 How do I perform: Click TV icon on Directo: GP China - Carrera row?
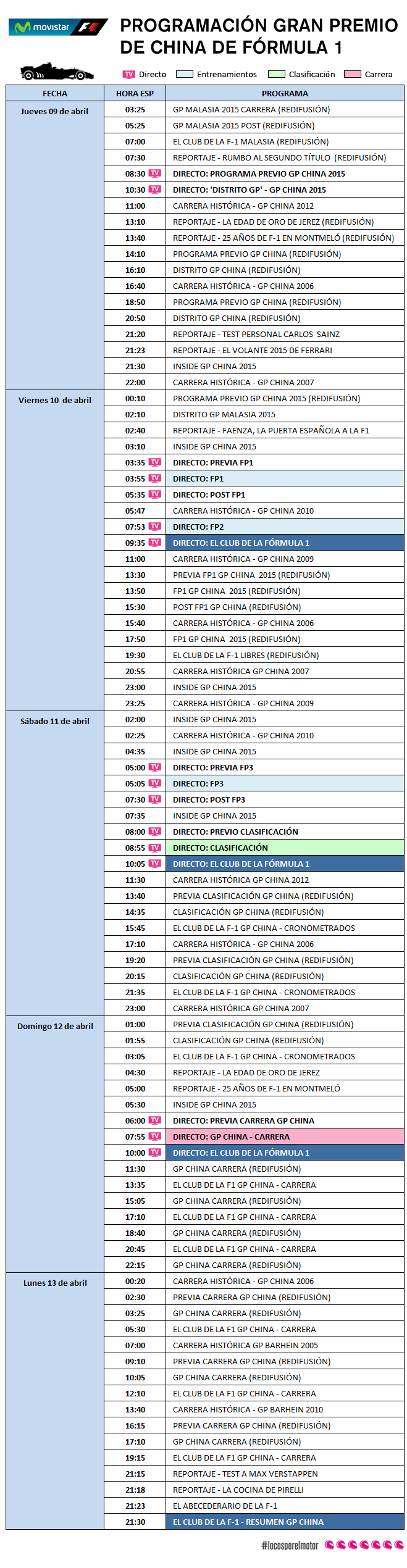154,1136
